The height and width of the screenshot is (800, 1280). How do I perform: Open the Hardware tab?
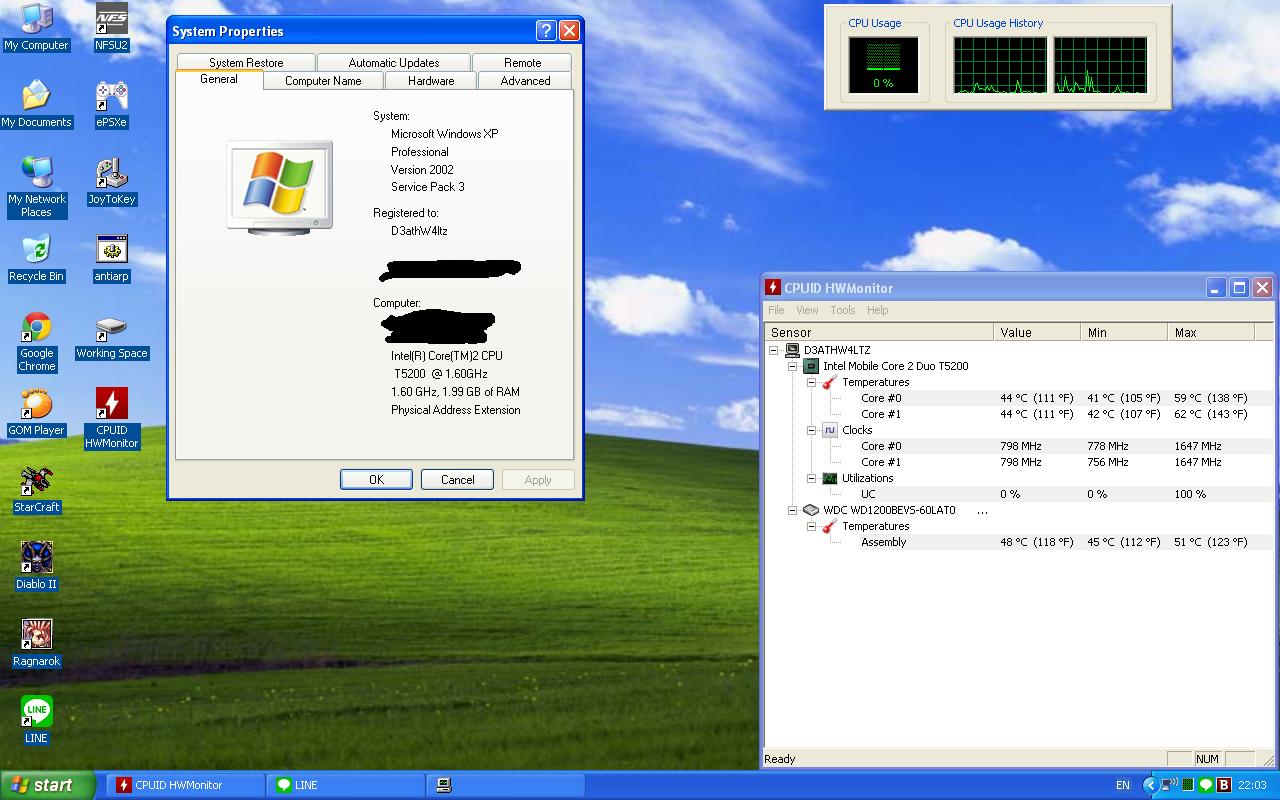click(x=431, y=81)
